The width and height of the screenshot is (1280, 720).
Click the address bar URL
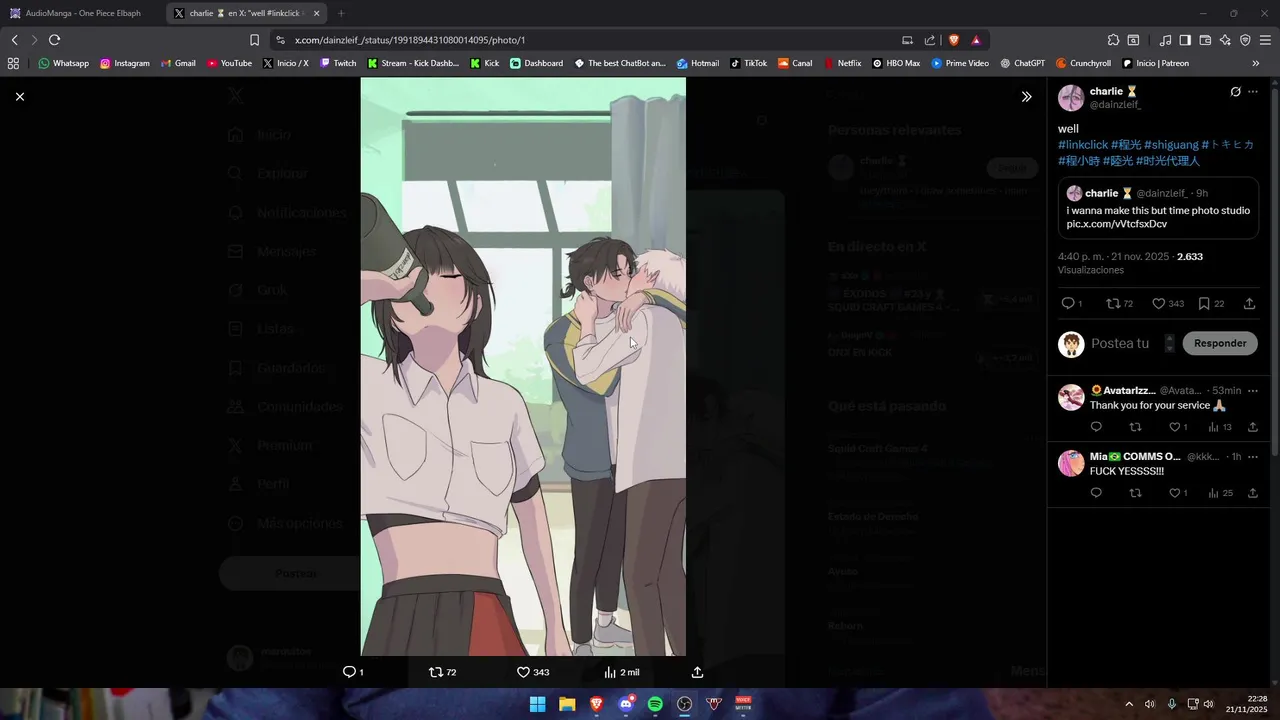coord(410,40)
